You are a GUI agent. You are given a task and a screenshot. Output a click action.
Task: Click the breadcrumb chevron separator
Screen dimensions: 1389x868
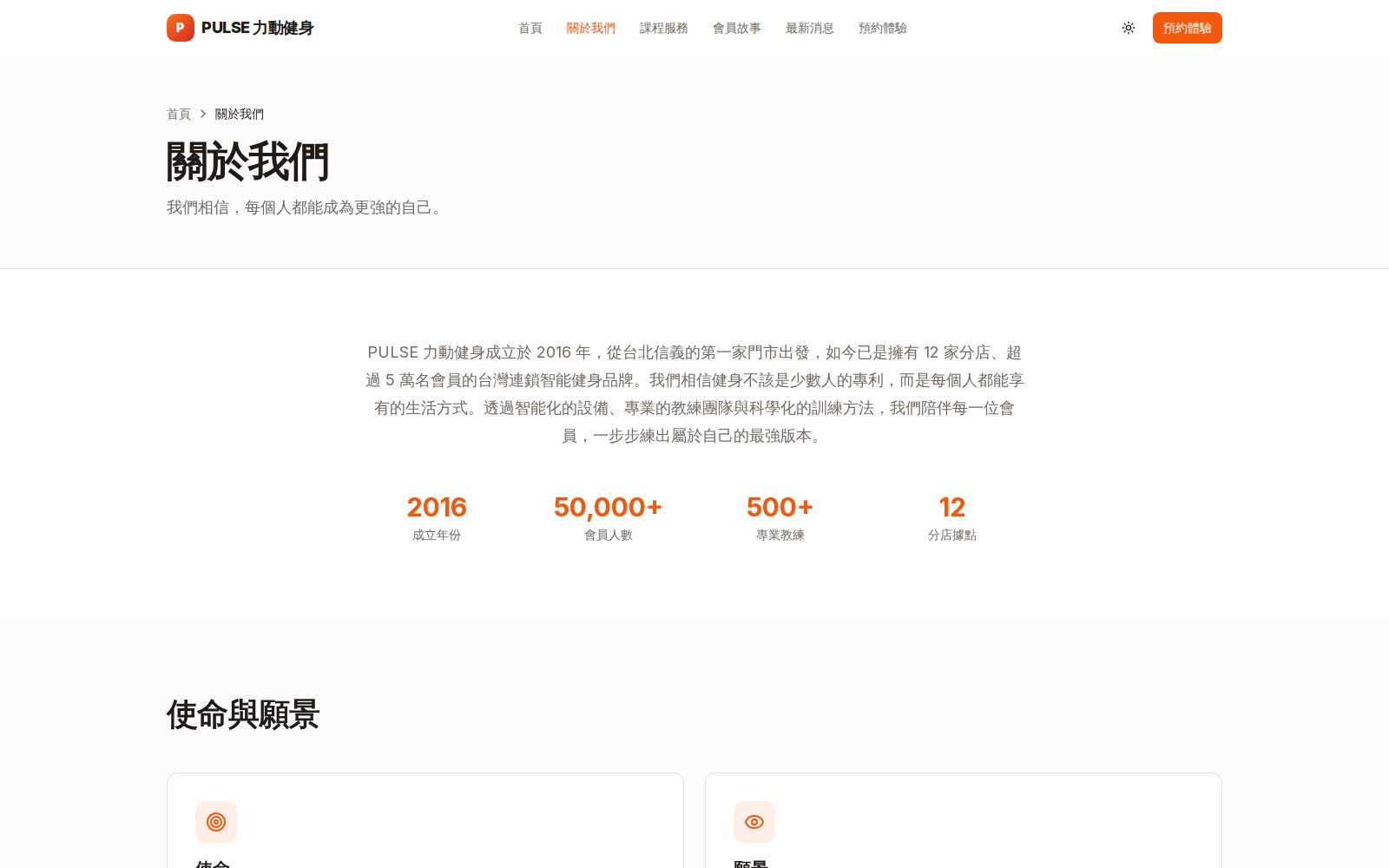pos(203,114)
